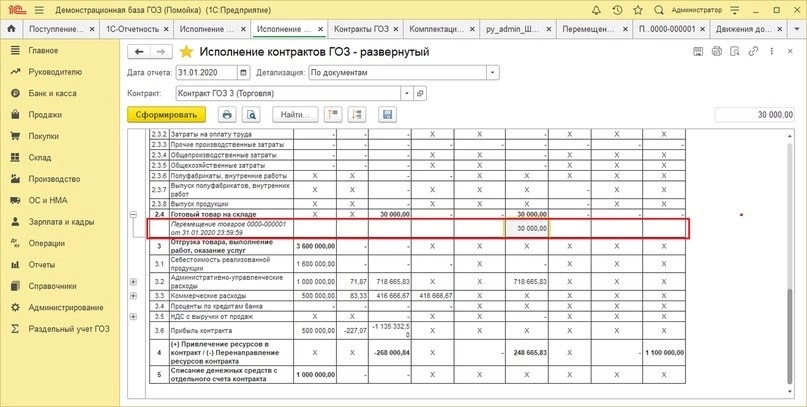Open the three-dot more actions menu
This screenshot has width=807, height=407.
coord(771,51)
